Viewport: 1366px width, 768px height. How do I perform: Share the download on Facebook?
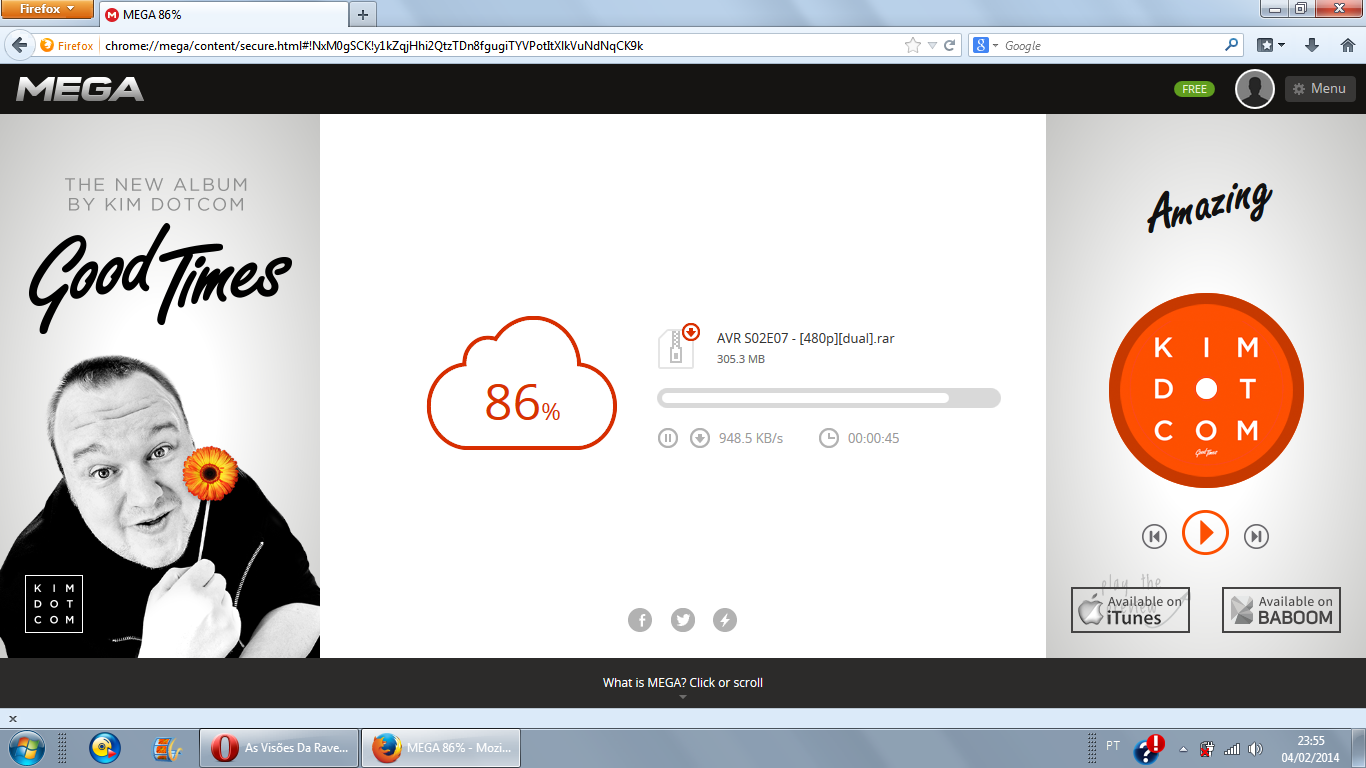640,620
